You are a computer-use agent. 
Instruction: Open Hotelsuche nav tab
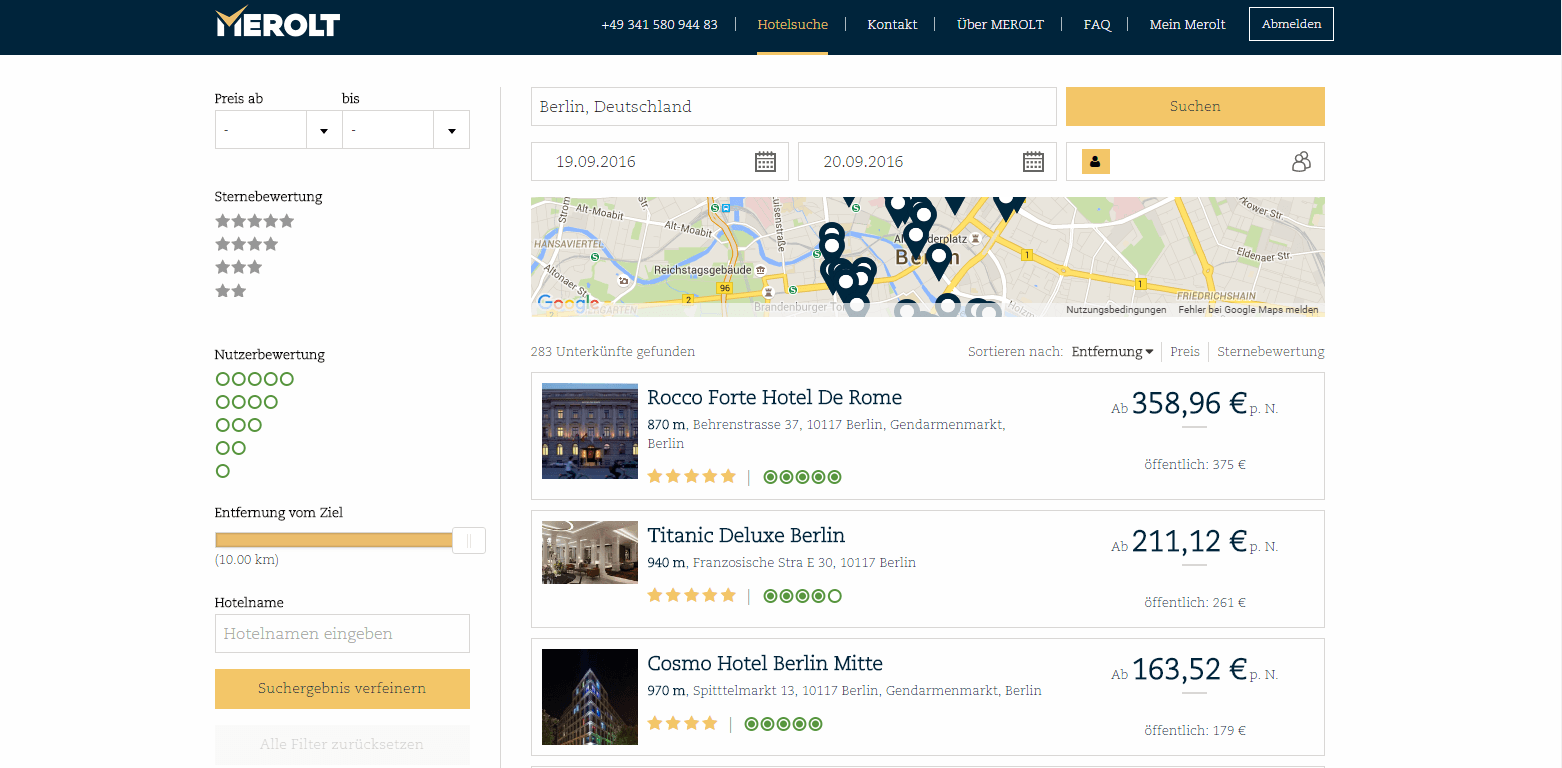793,24
